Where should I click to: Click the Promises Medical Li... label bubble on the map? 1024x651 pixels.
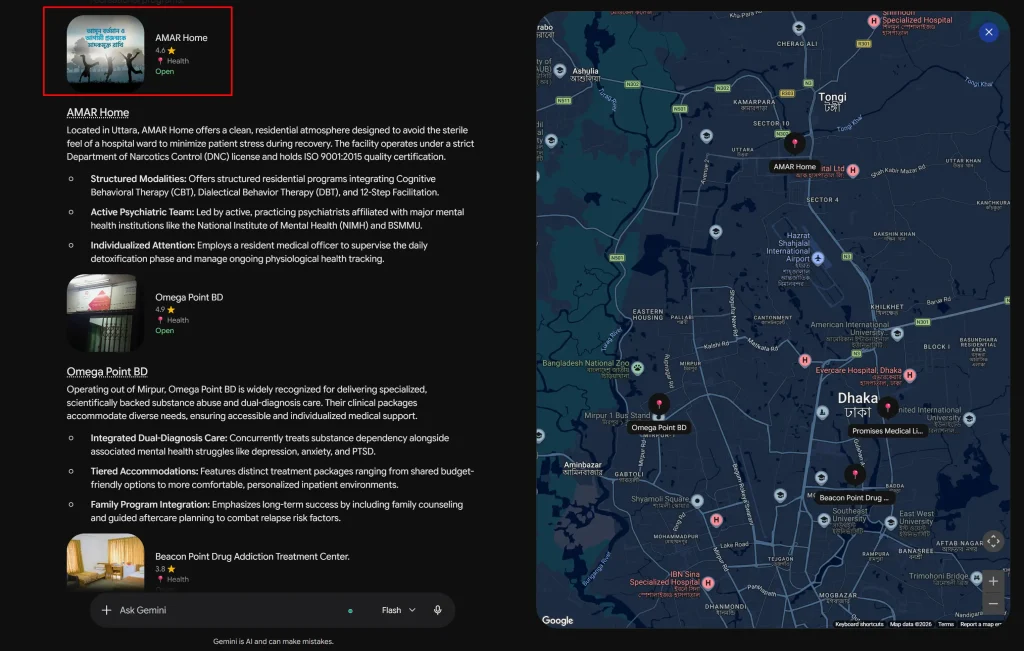pos(887,431)
